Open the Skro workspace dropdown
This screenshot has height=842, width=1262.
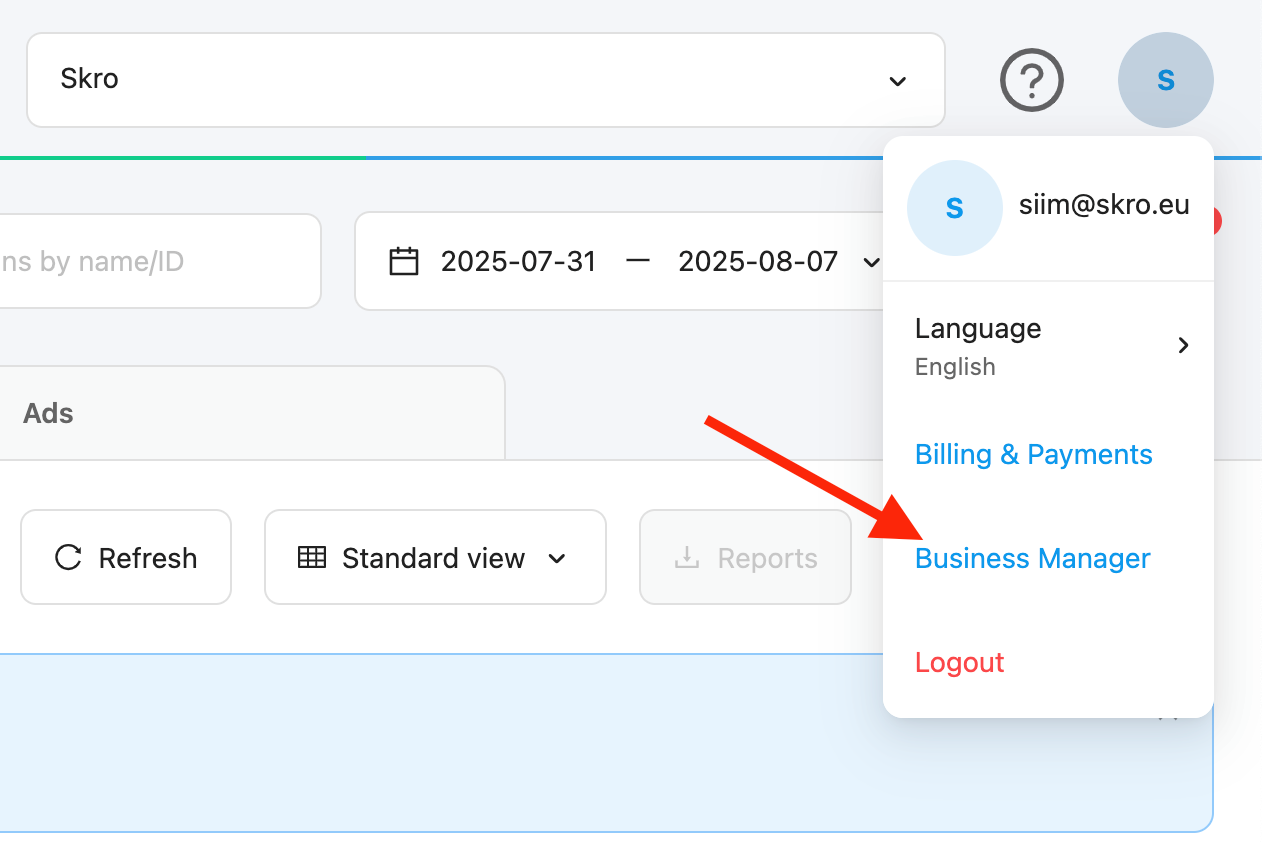click(x=486, y=80)
